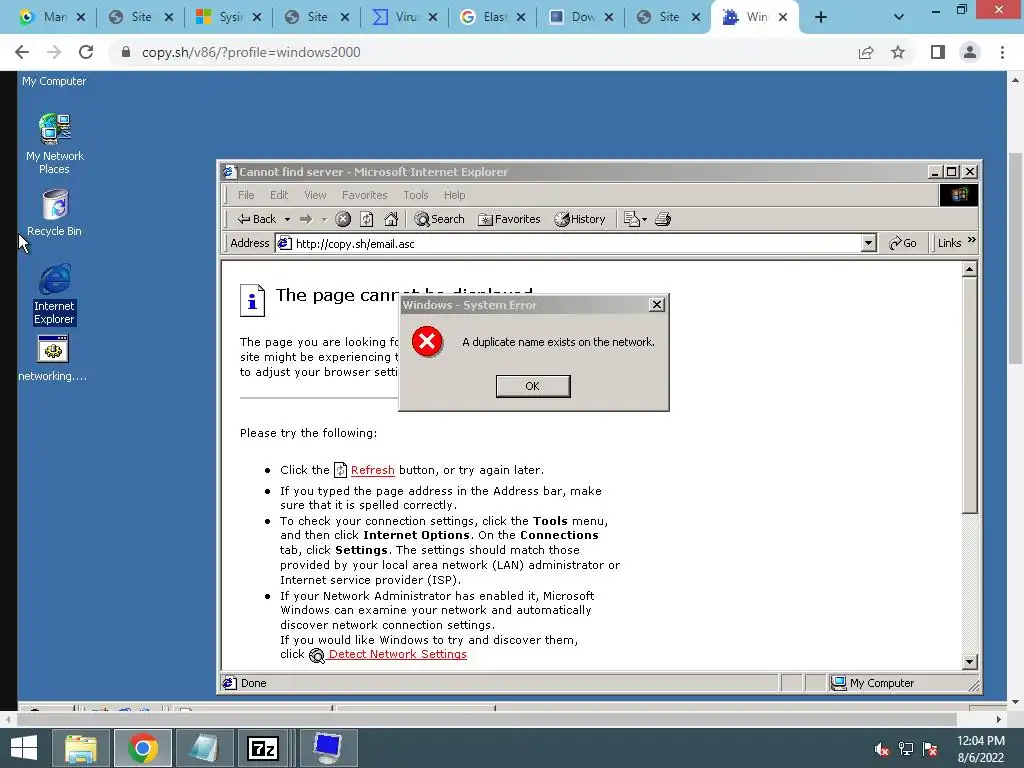This screenshot has height=768, width=1024.
Task: Click the muted volume tray icon
Action: [882, 749]
